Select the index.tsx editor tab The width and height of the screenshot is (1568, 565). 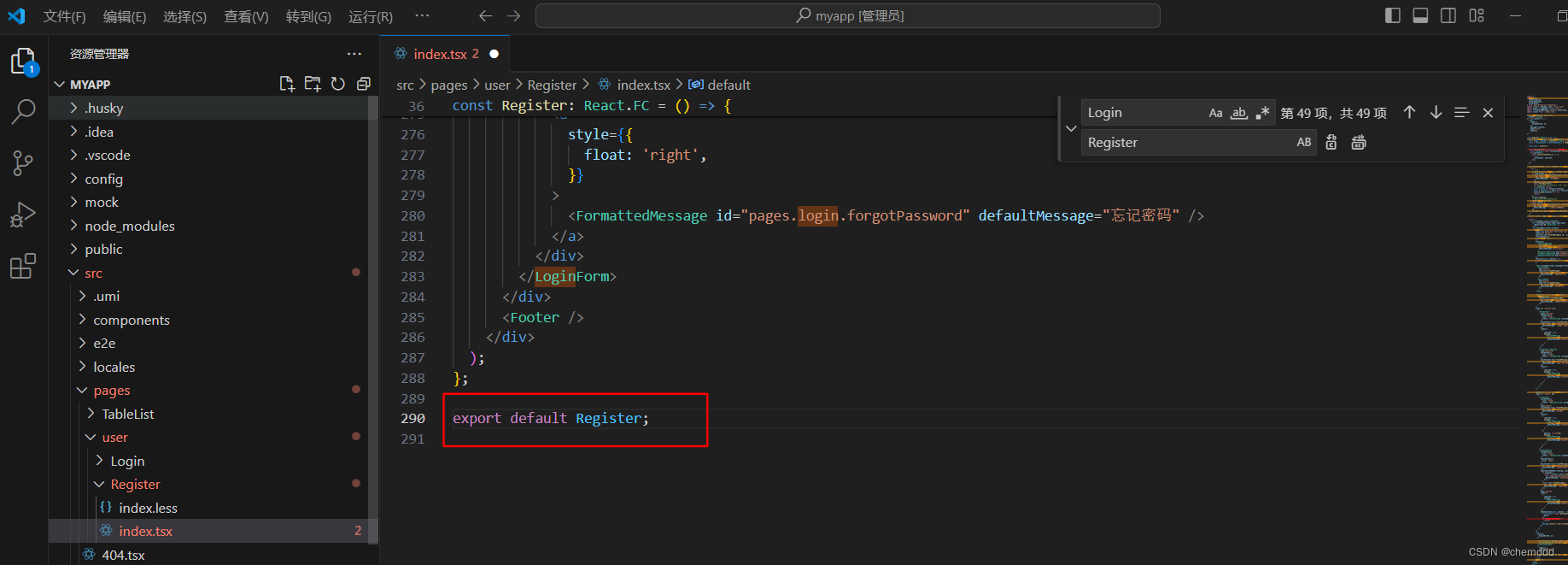point(444,54)
